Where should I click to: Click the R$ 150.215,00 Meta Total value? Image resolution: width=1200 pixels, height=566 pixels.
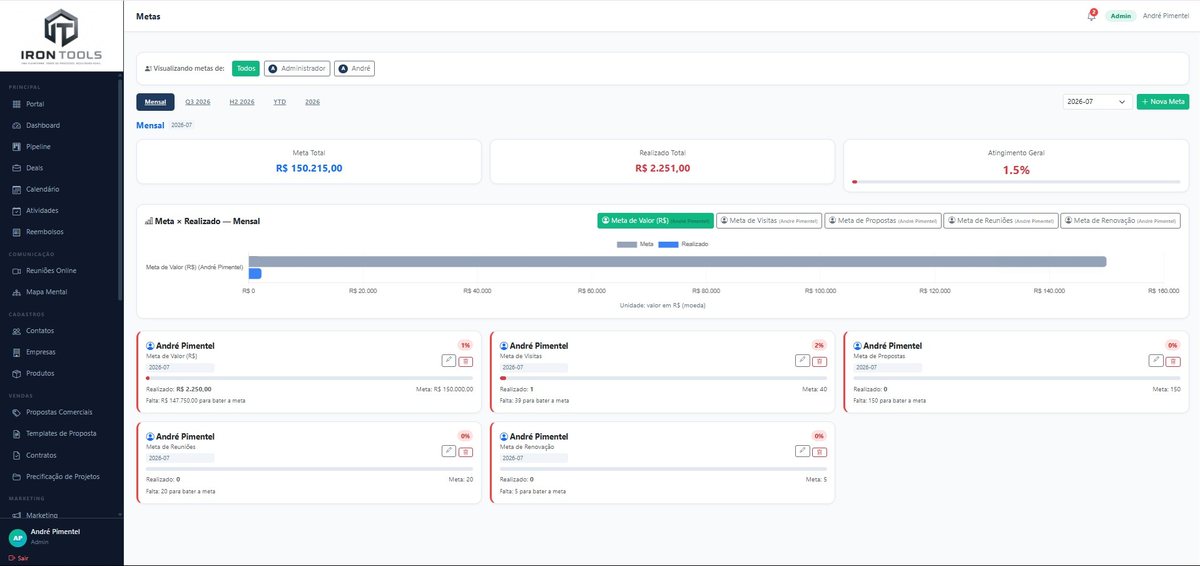tap(309, 168)
